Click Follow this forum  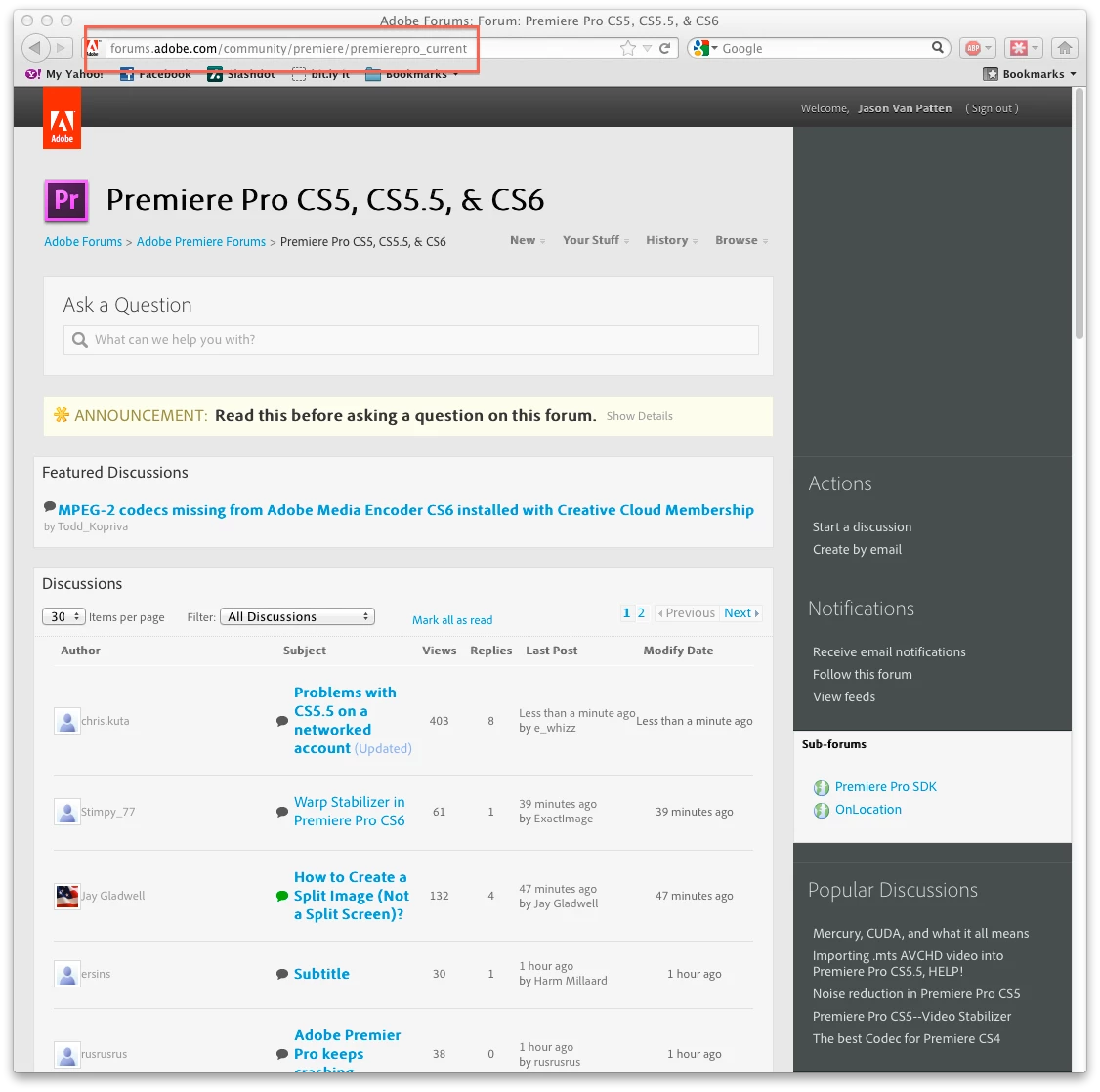(863, 675)
